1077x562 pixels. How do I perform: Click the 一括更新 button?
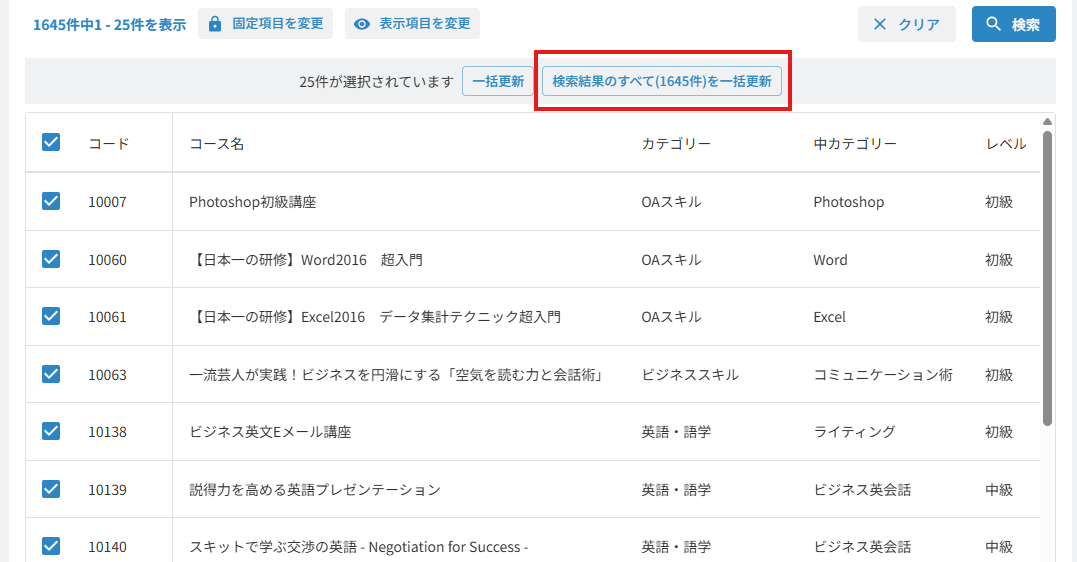coord(498,81)
